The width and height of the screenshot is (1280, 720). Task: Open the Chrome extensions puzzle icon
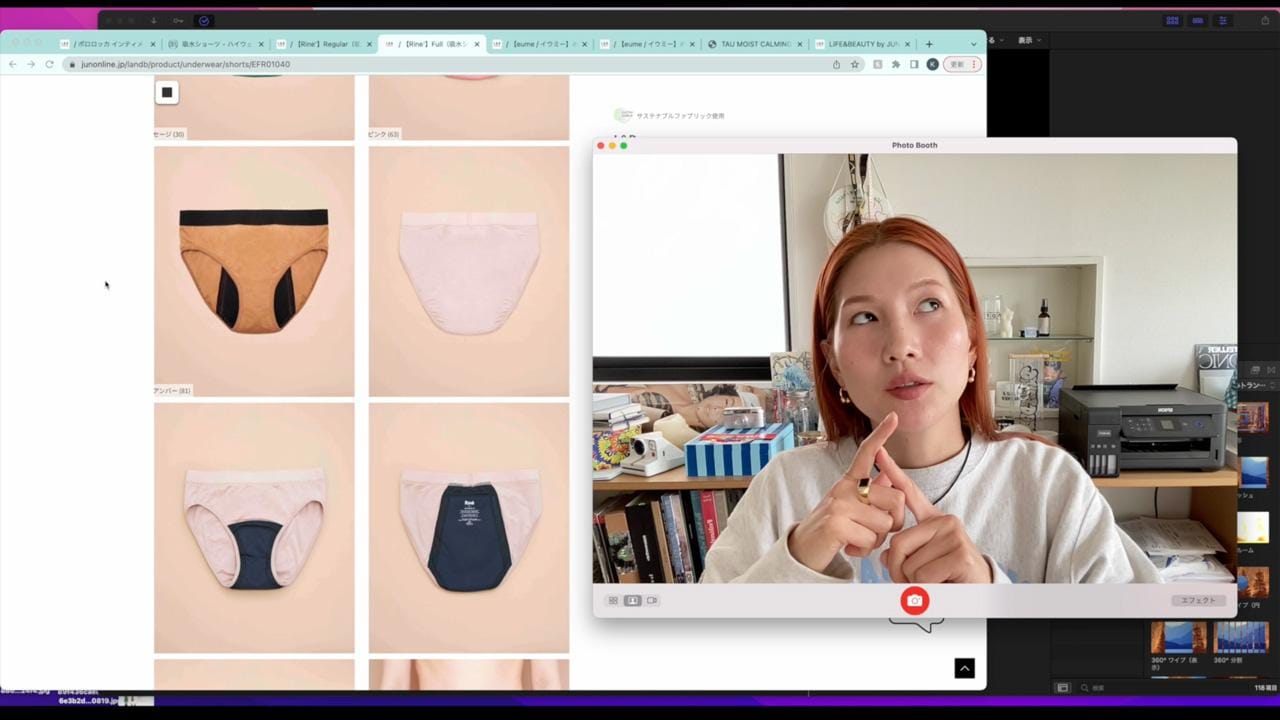(x=896, y=64)
